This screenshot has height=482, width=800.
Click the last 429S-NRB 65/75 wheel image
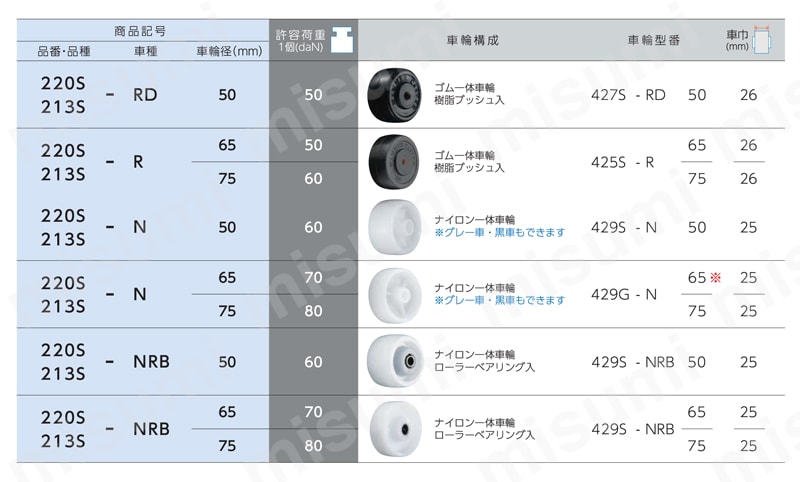(395, 428)
